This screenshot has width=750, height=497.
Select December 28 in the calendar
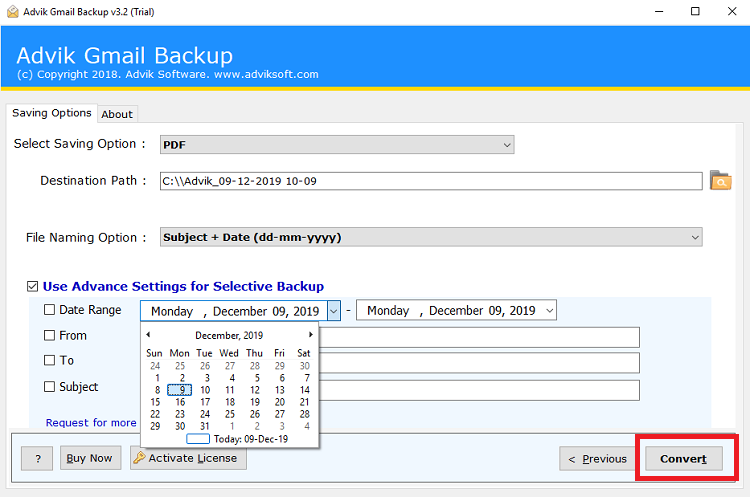tap(305, 414)
